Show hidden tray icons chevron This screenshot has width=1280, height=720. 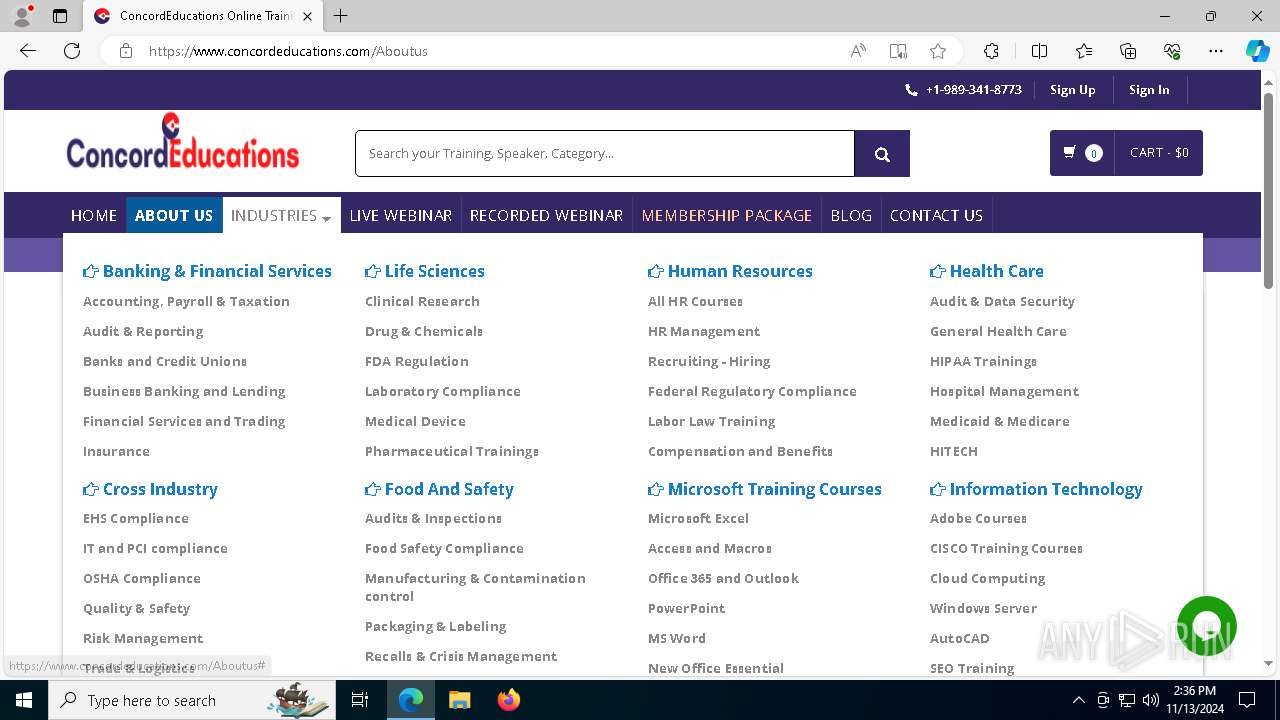pos(1078,700)
